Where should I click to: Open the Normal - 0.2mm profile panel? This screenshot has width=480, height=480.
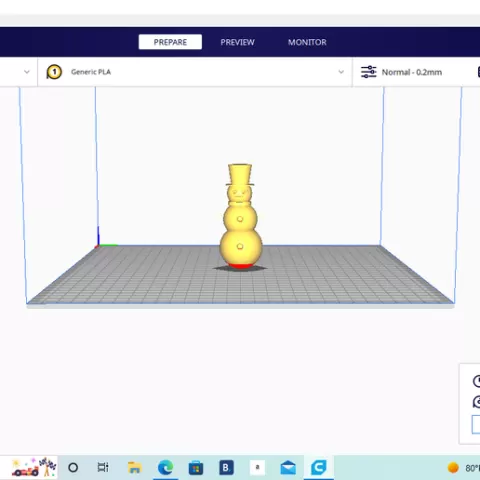[412, 72]
